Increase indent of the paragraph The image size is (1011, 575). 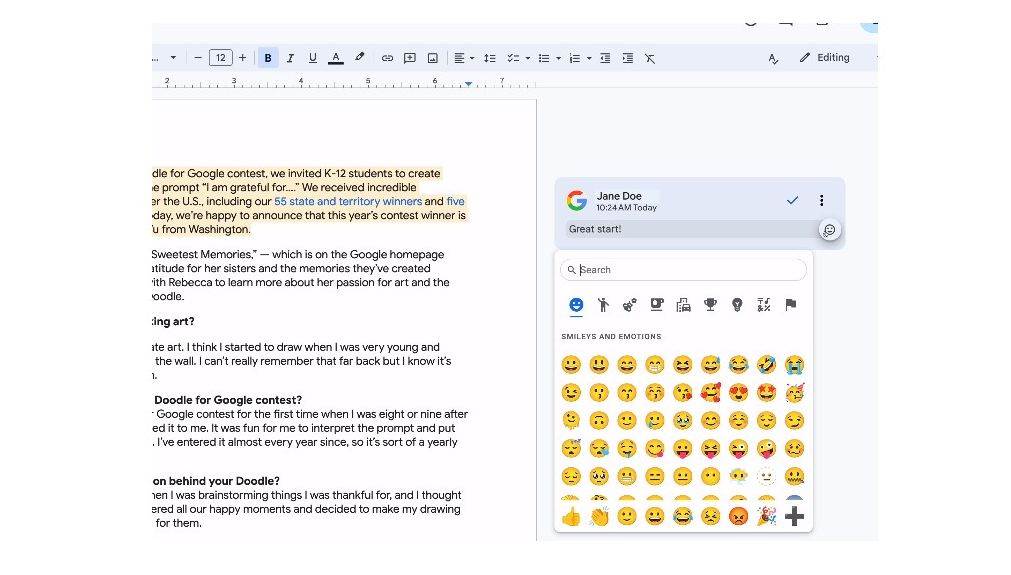[x=627, y=58]
